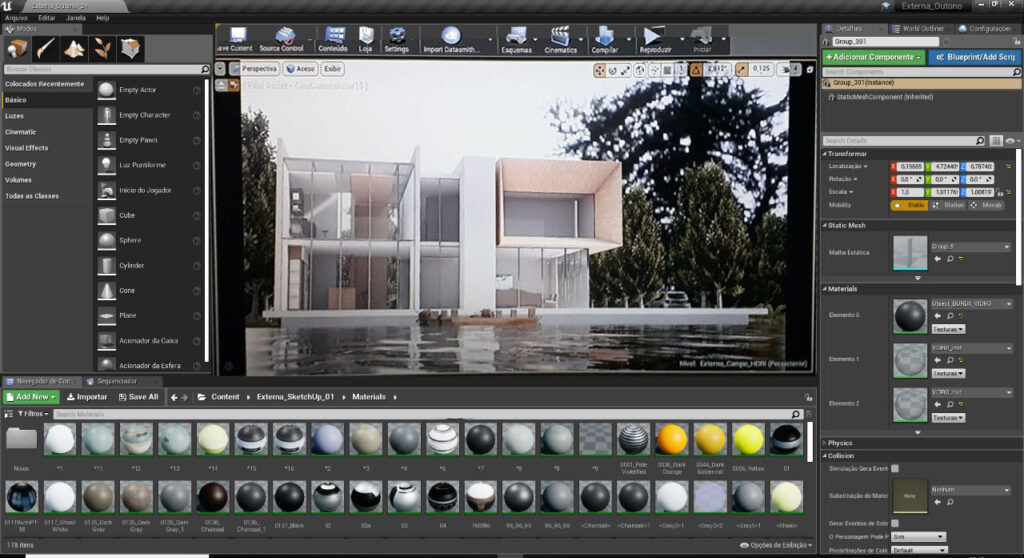Open Texturas dropdown for Elemento 0
The width and height of the screenshot is (1024, 558).
(948, 328)
